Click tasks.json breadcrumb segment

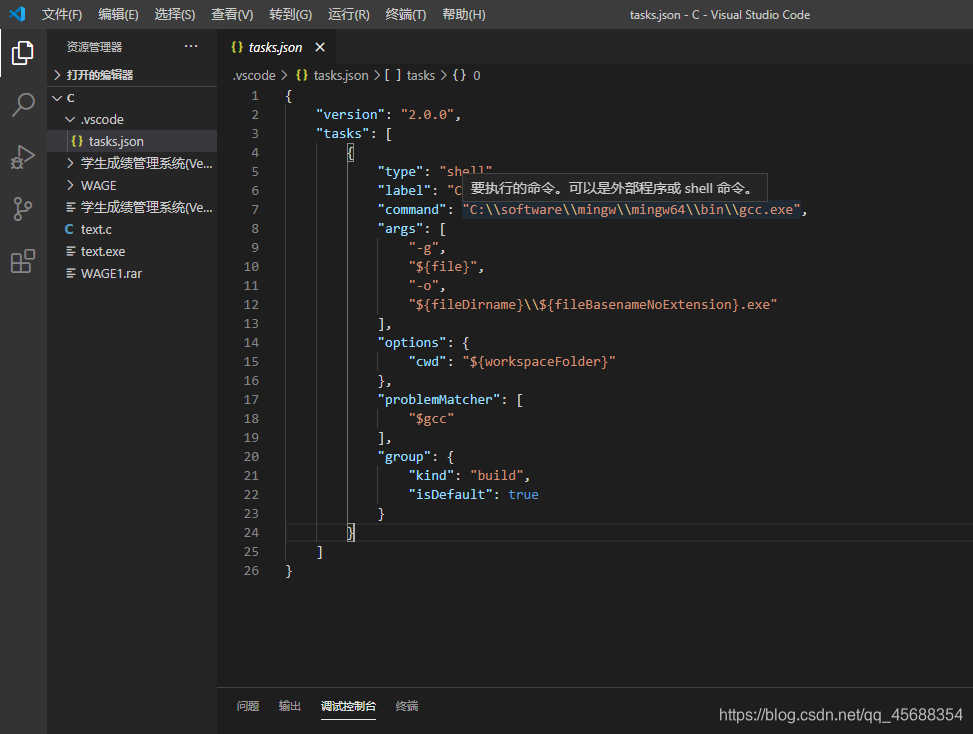(x=341, y=75)
